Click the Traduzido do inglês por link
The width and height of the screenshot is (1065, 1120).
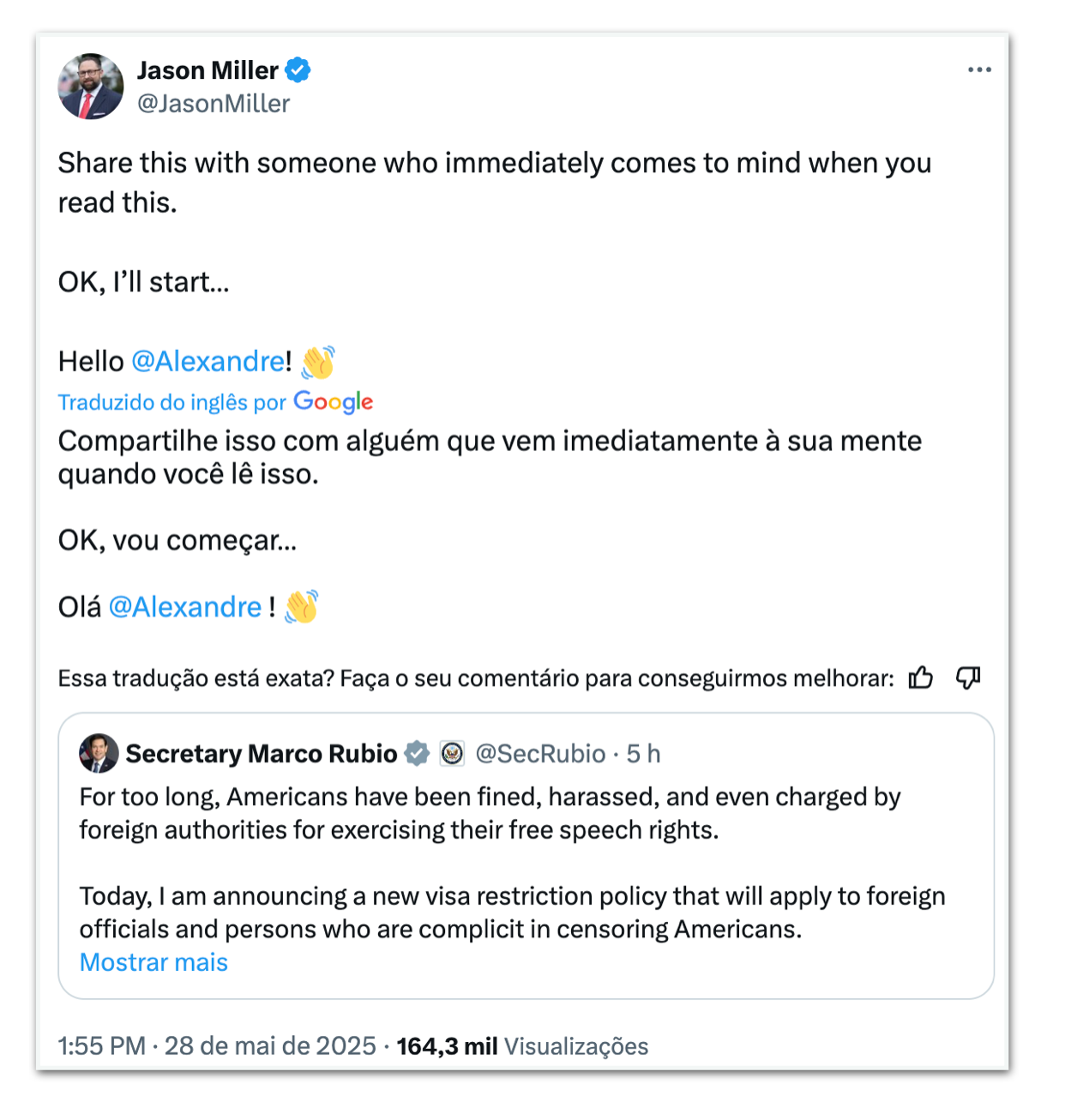(x=171, y=402)
